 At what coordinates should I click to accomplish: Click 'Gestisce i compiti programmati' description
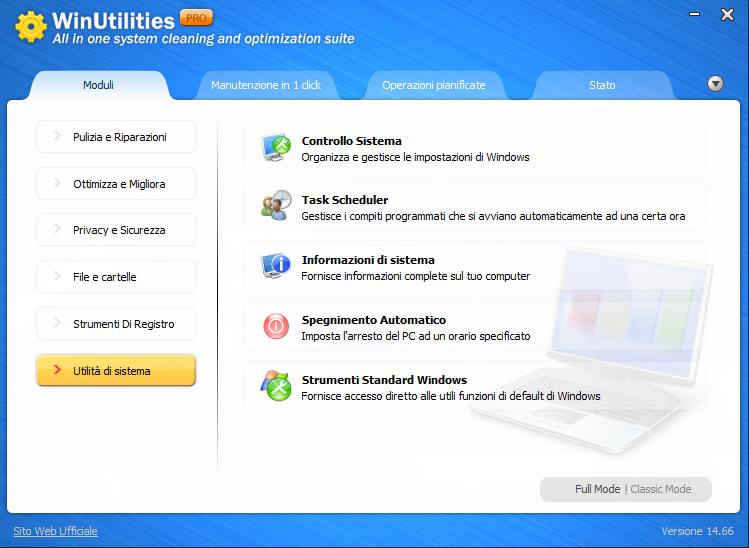(x=493, y=216)
